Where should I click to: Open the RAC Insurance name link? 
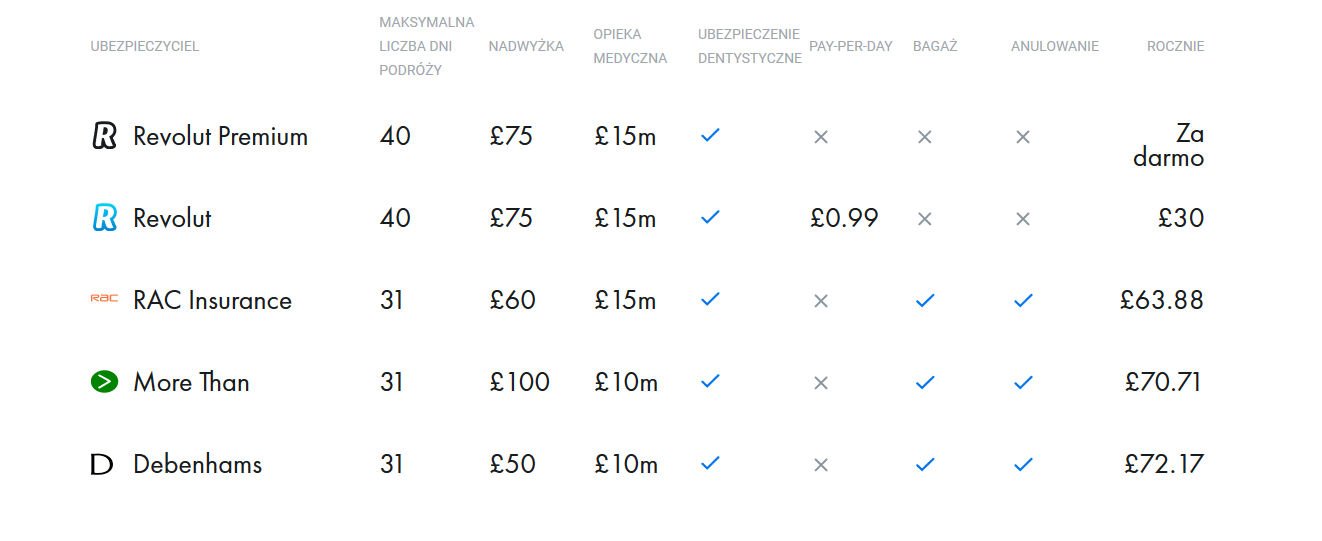point(212,300)
